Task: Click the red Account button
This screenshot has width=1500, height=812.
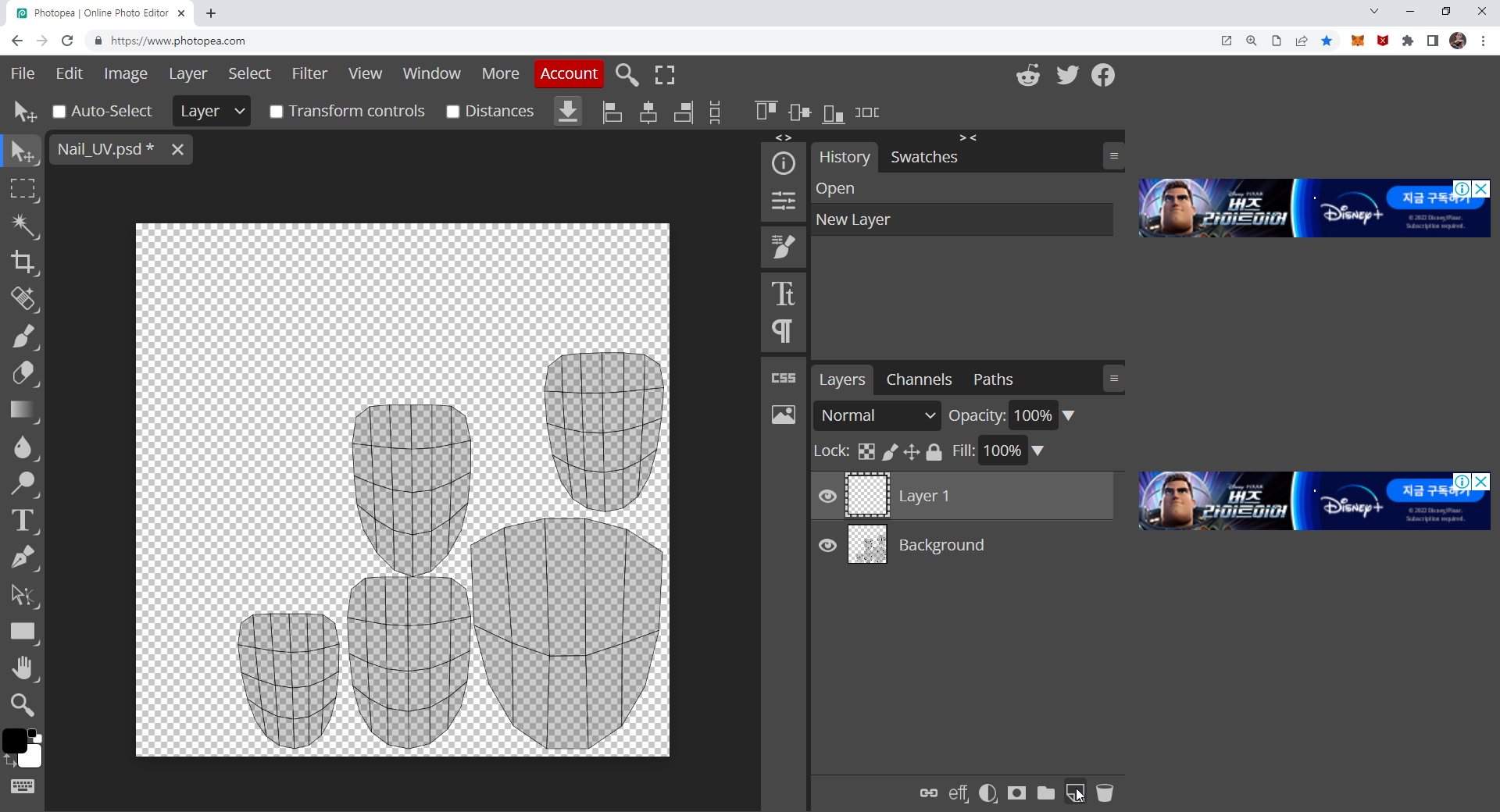Action: click(x=569, y=73)
